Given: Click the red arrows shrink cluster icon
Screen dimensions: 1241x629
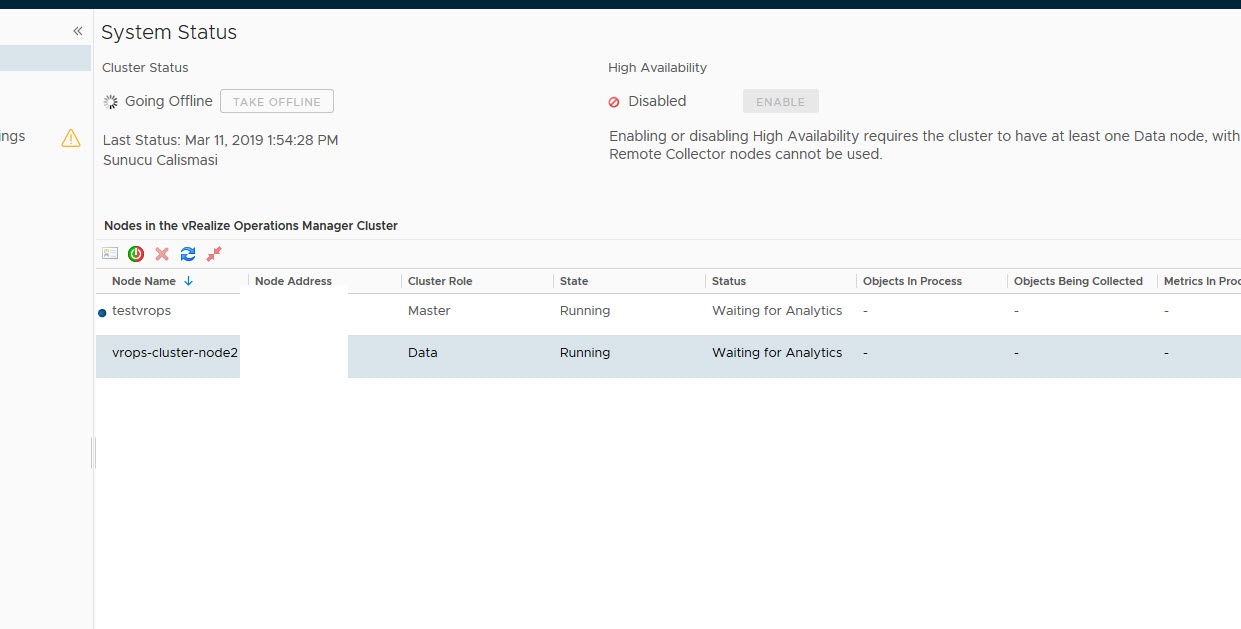Looking at the screenshot, I should (214, 254).
